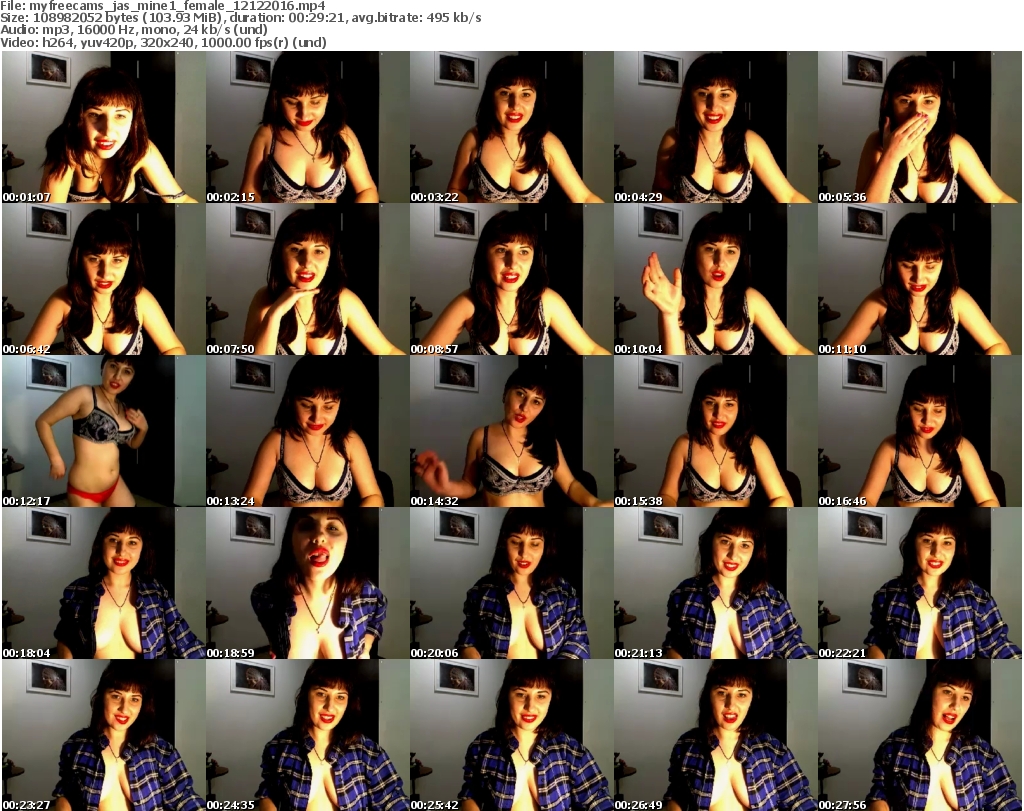Viewport: 1024px width, 811px height.
Task: Choose the thumbnail marked 00:05:36
Action: click(x=920, y=127)
